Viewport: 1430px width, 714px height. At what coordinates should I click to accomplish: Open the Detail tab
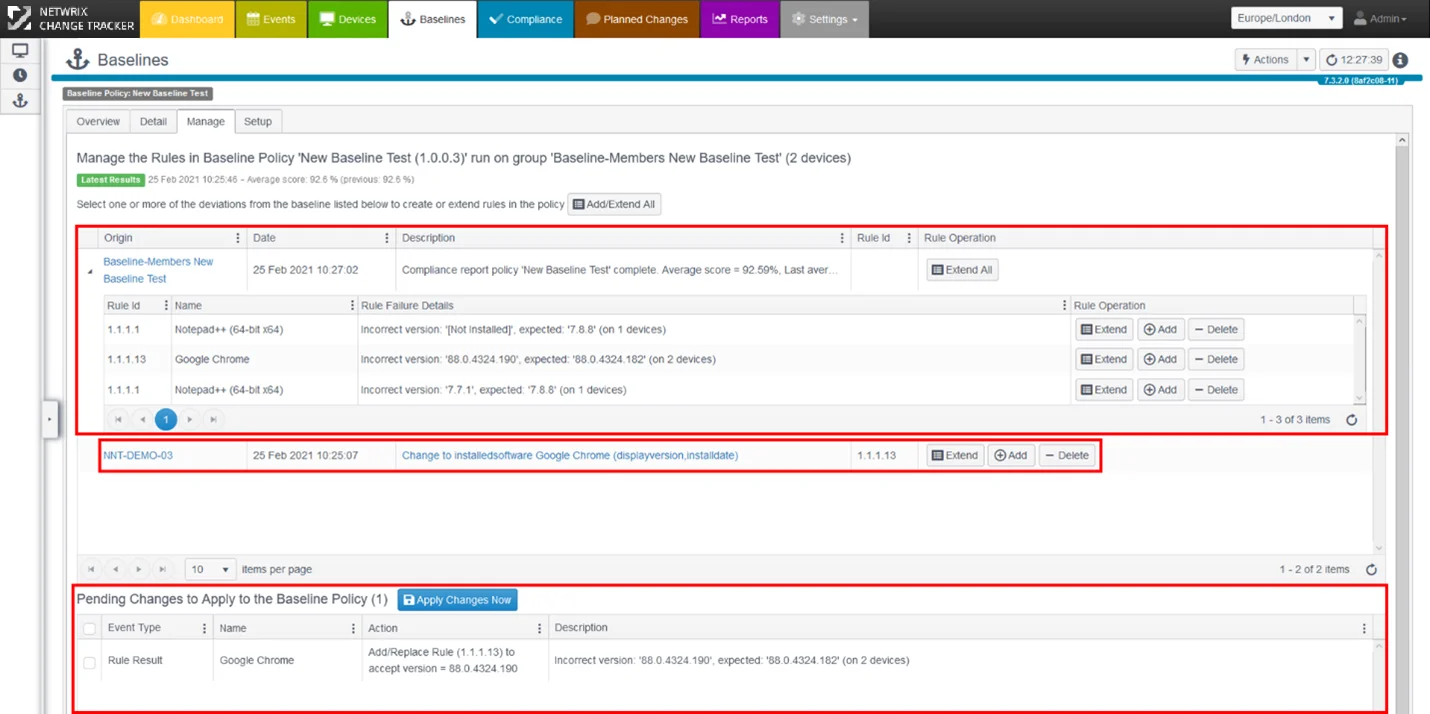pyautogui.click(x=153, y=121)
